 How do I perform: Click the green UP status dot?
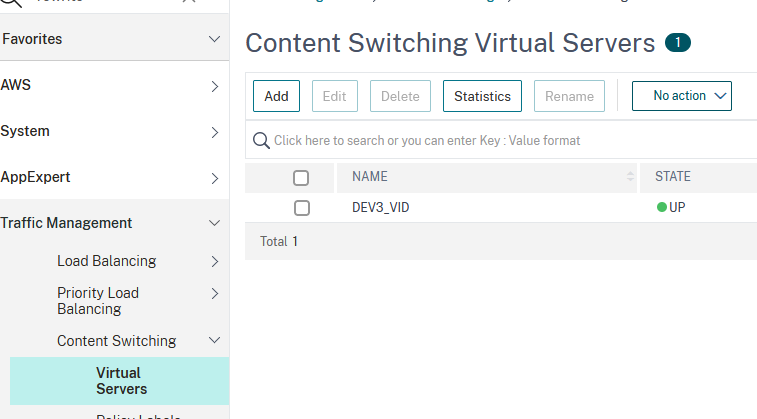point(661,208)
